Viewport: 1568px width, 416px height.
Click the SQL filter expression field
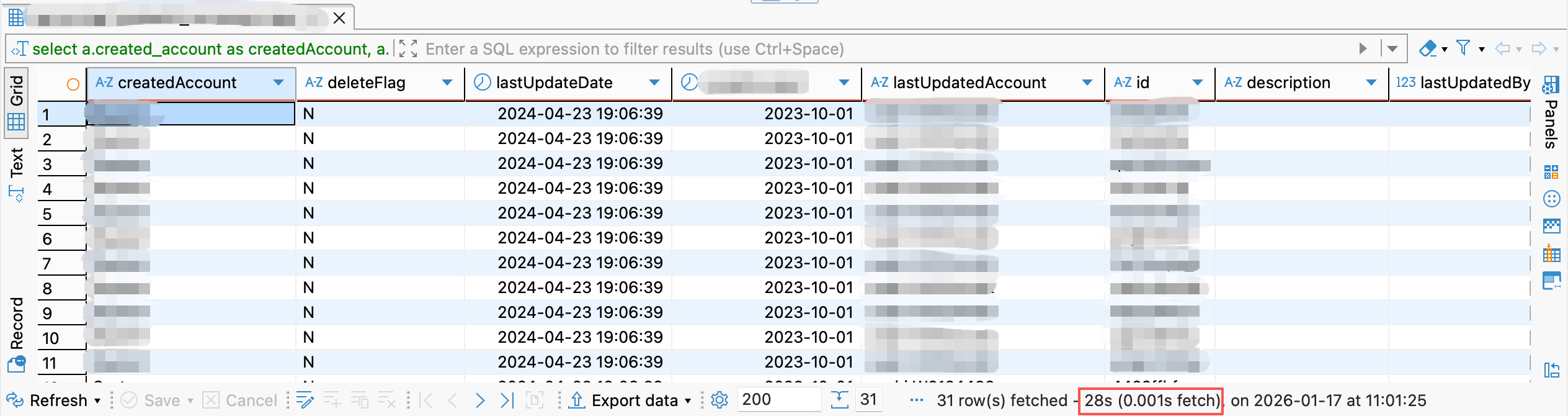click(868, 48)
